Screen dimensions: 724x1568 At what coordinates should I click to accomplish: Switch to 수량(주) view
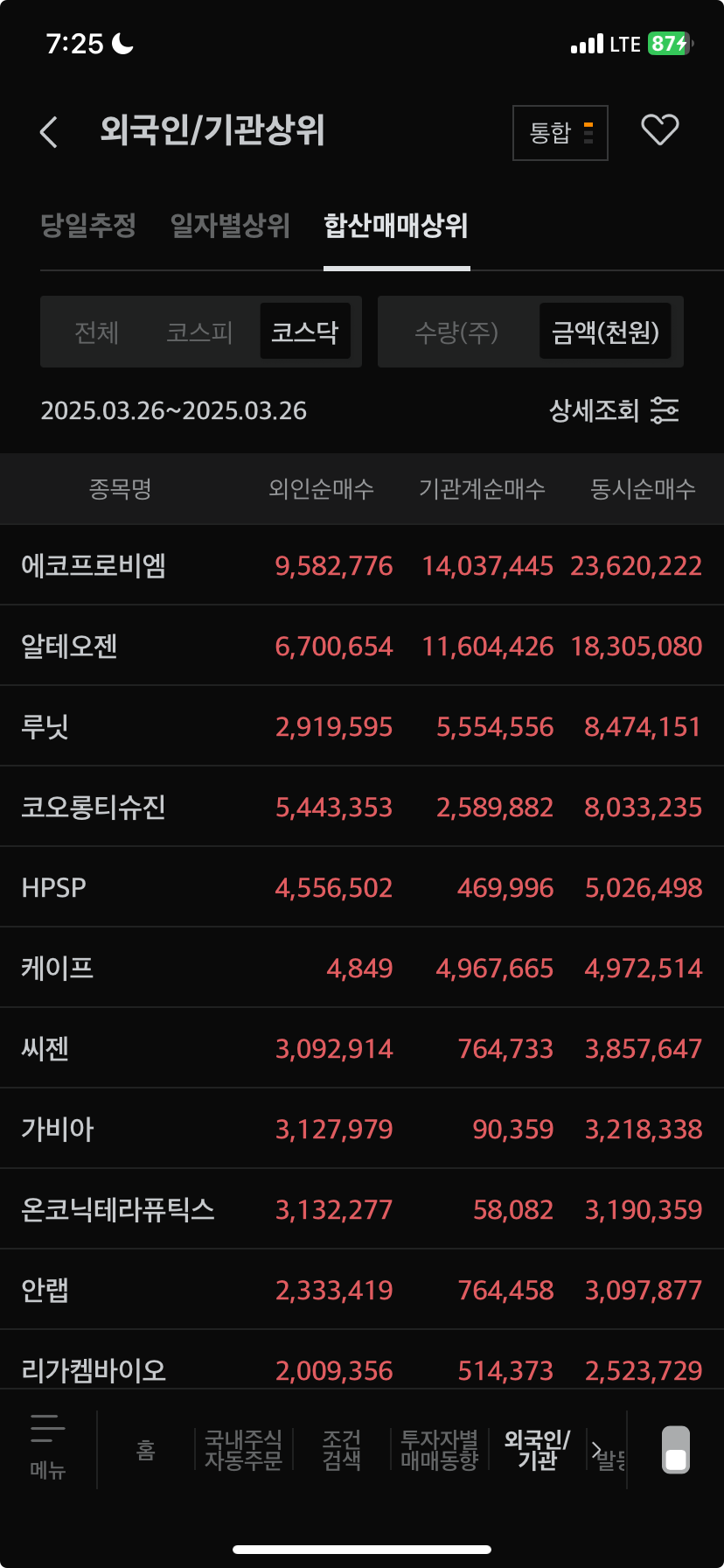click(456, 332)
